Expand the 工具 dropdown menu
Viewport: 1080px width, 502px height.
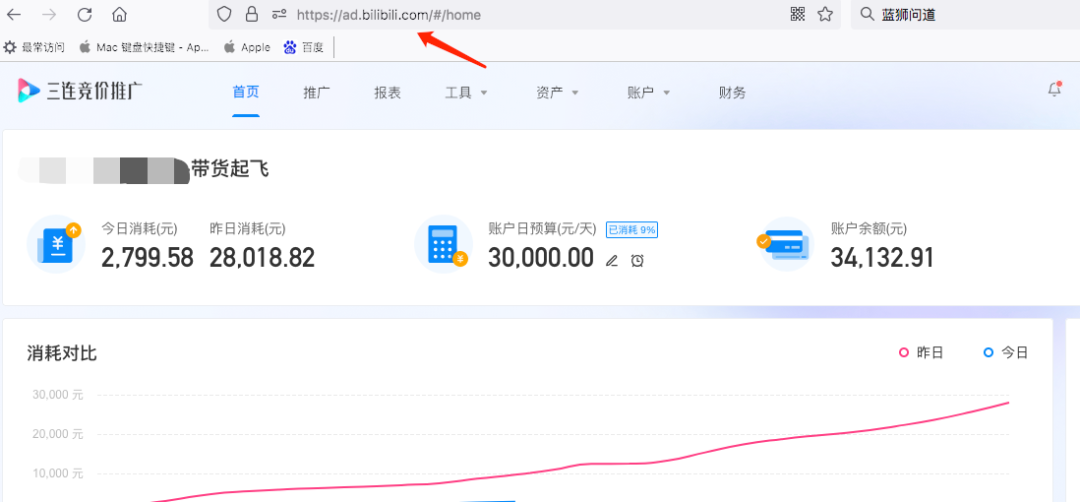pos(466,93)
